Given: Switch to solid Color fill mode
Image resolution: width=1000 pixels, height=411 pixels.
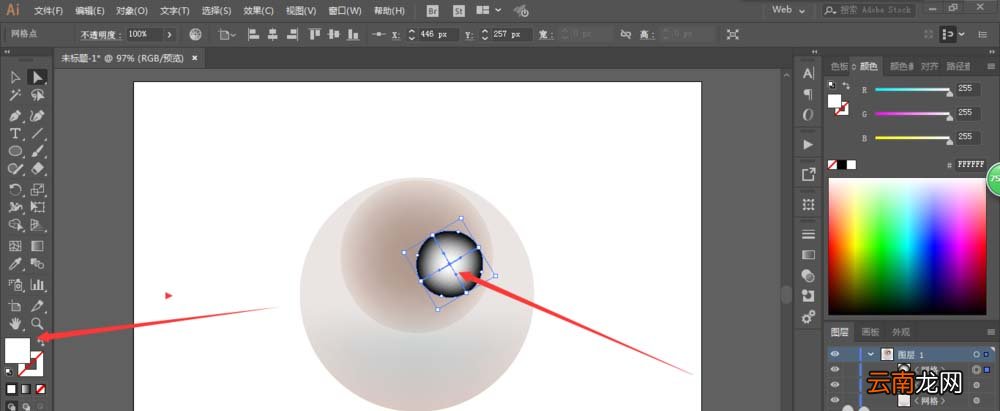Looking at the screenshot, I should click(11, 389).
